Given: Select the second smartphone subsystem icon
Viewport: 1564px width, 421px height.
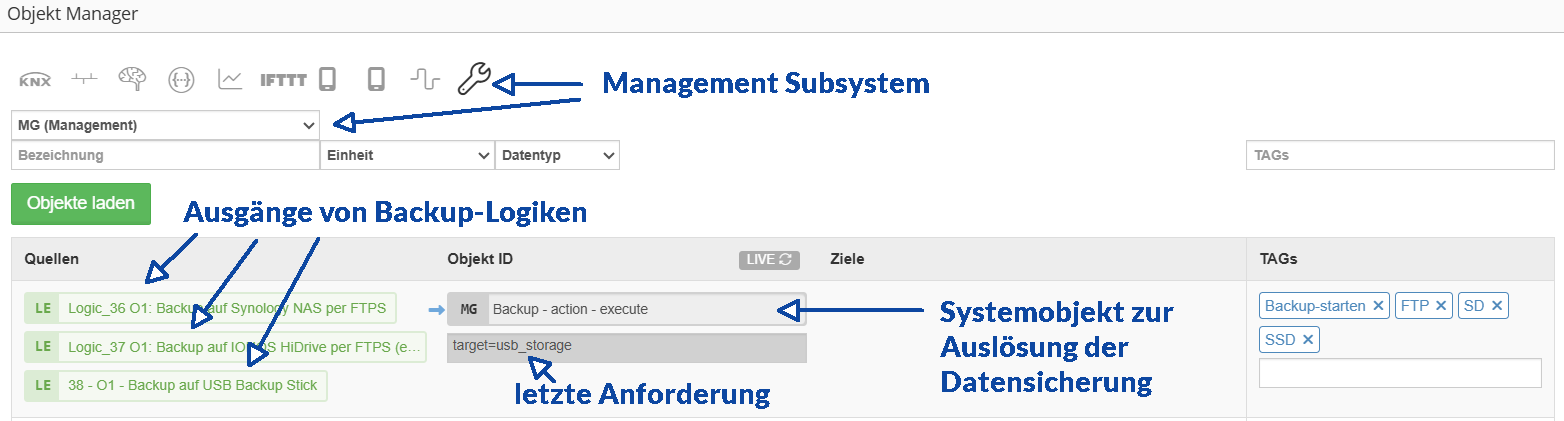Looking at the screenshot, I should tap(376, 79).
